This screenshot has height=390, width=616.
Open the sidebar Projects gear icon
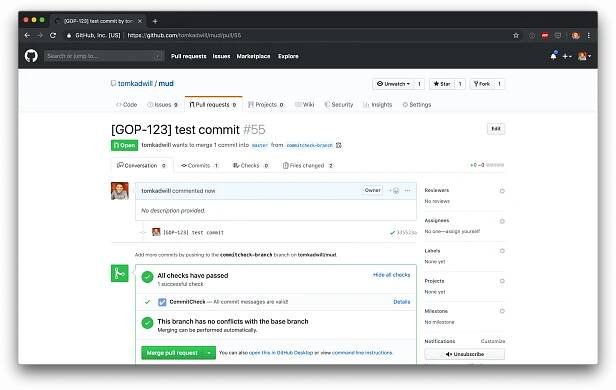click(502, 281)
